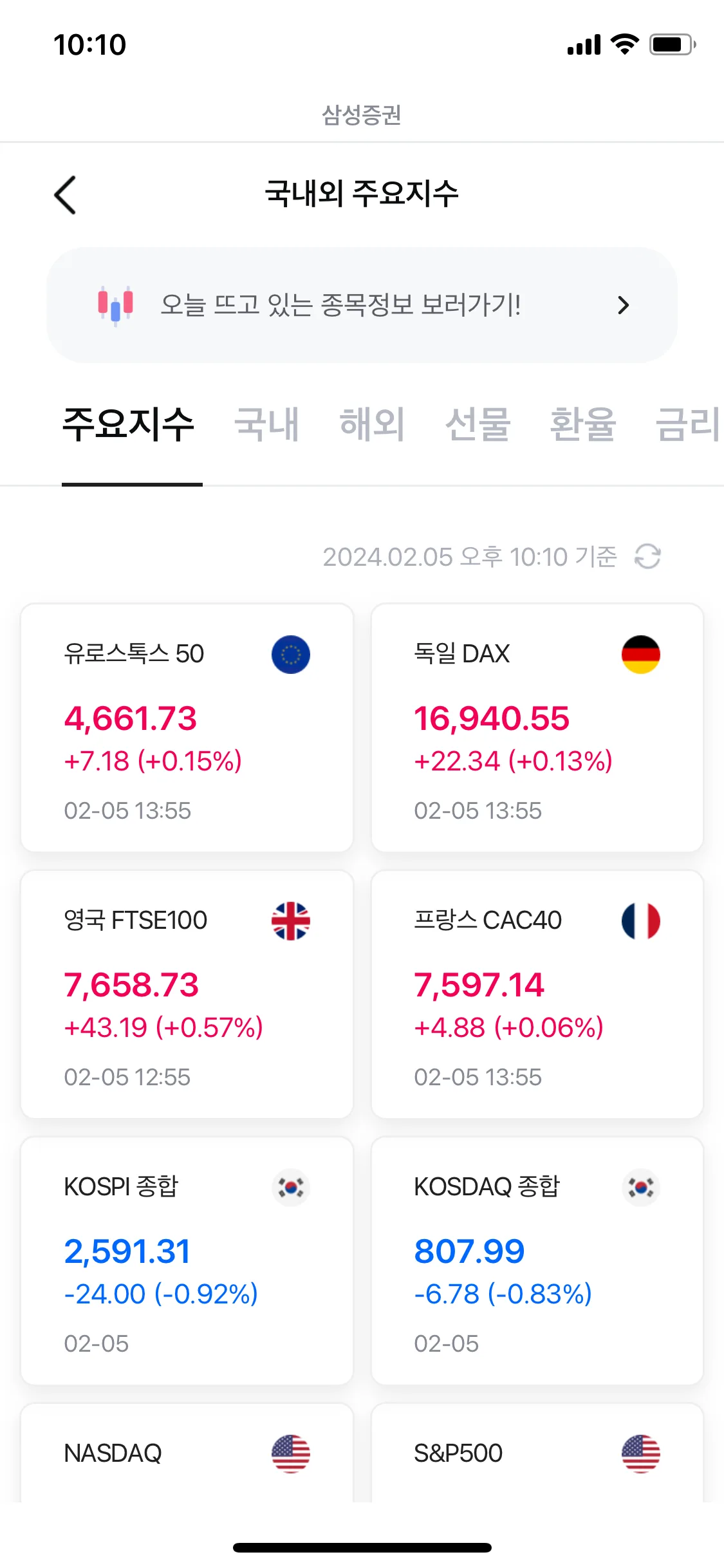
Task: Open the KOSDAQ 종합 index card
Action: tap(537, 1261)
